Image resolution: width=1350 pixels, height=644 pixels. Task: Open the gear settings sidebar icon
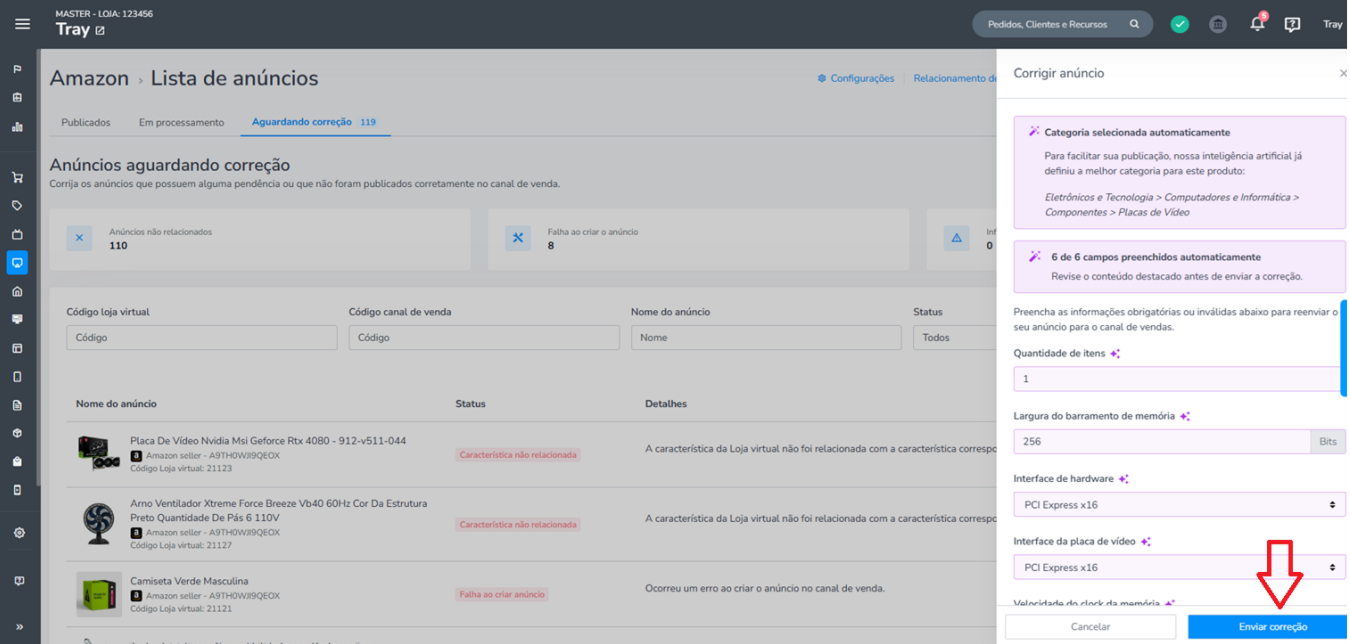tap(18, 532)
